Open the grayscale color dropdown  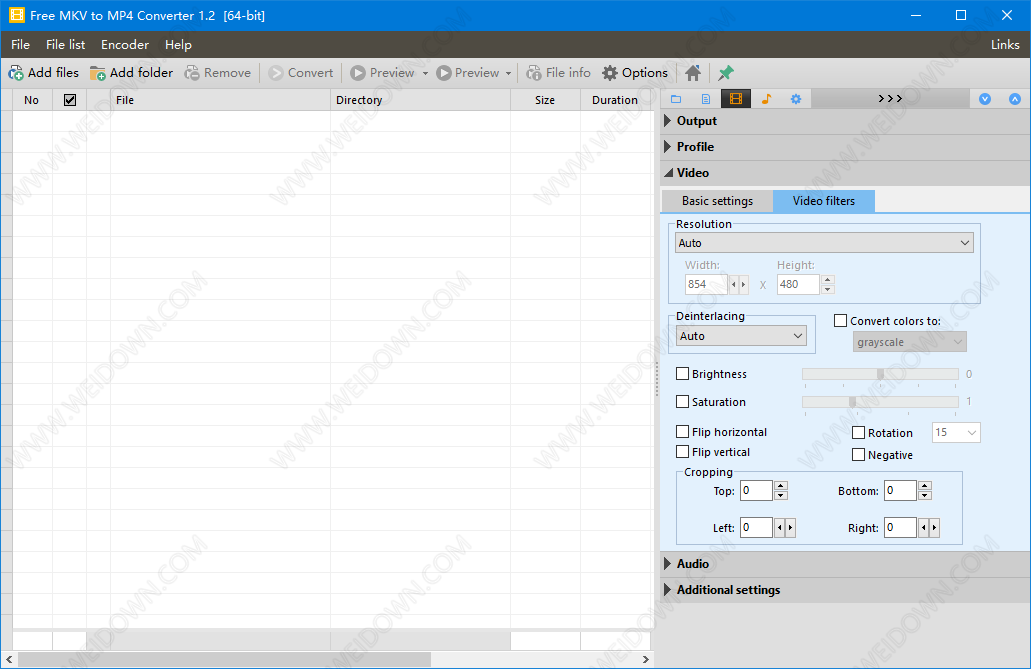(x=909, y=342)
